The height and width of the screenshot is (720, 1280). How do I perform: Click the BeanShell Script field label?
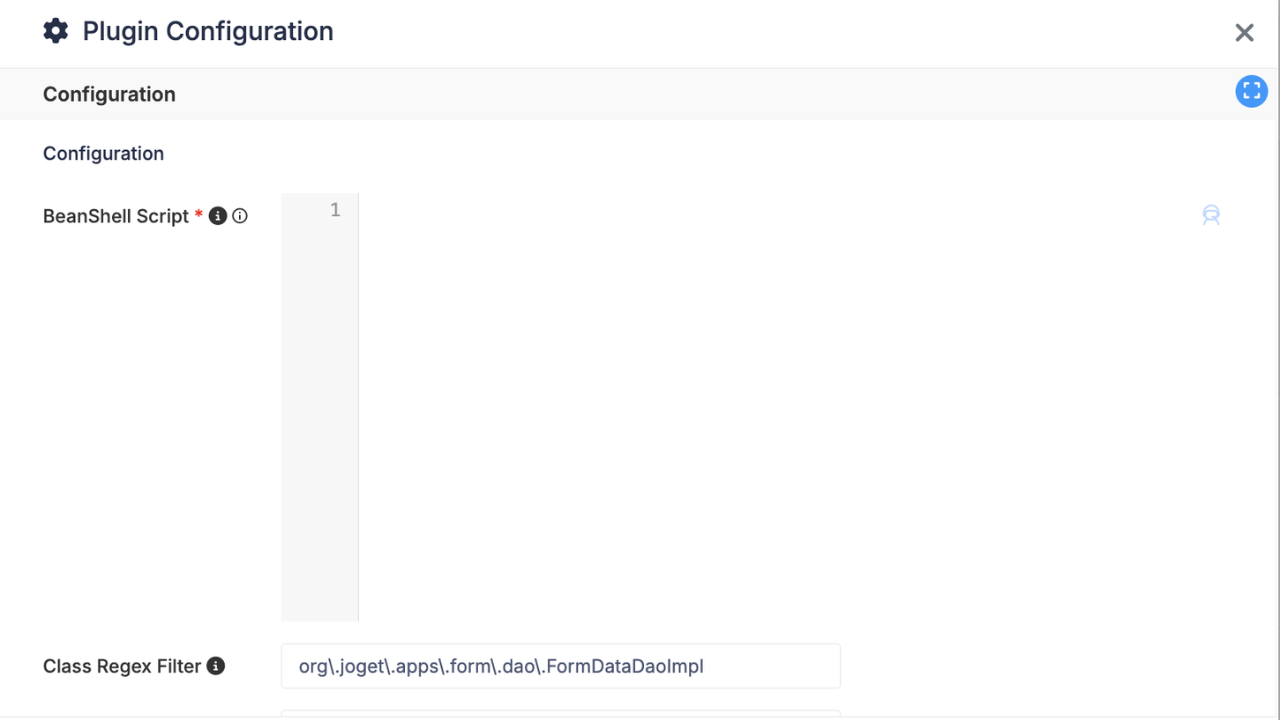[116, 216]
